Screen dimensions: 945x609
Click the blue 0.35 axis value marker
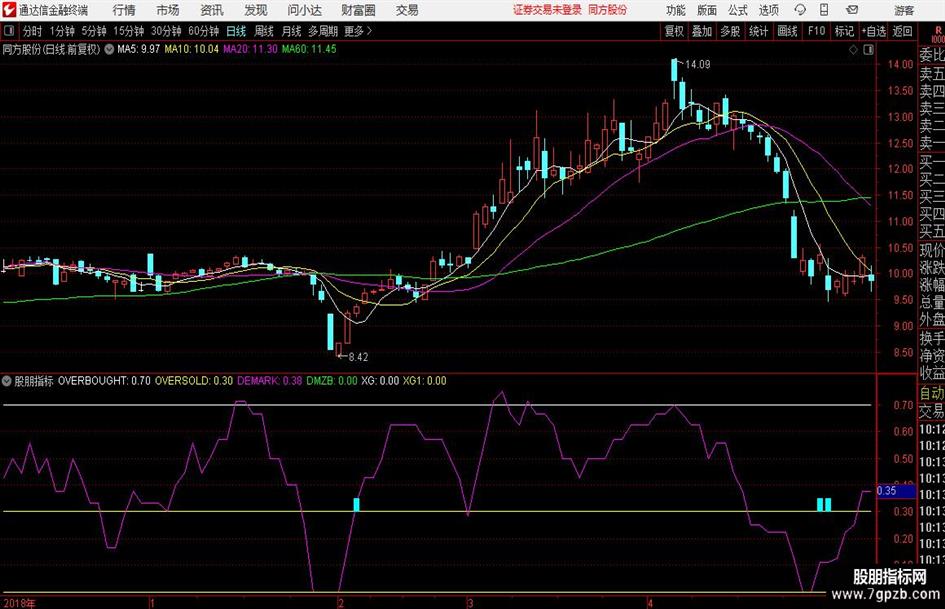[x=896, y=491]
